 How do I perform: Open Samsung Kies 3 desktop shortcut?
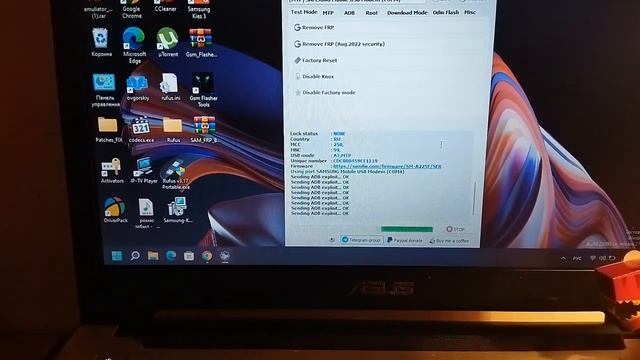[199, 9]
